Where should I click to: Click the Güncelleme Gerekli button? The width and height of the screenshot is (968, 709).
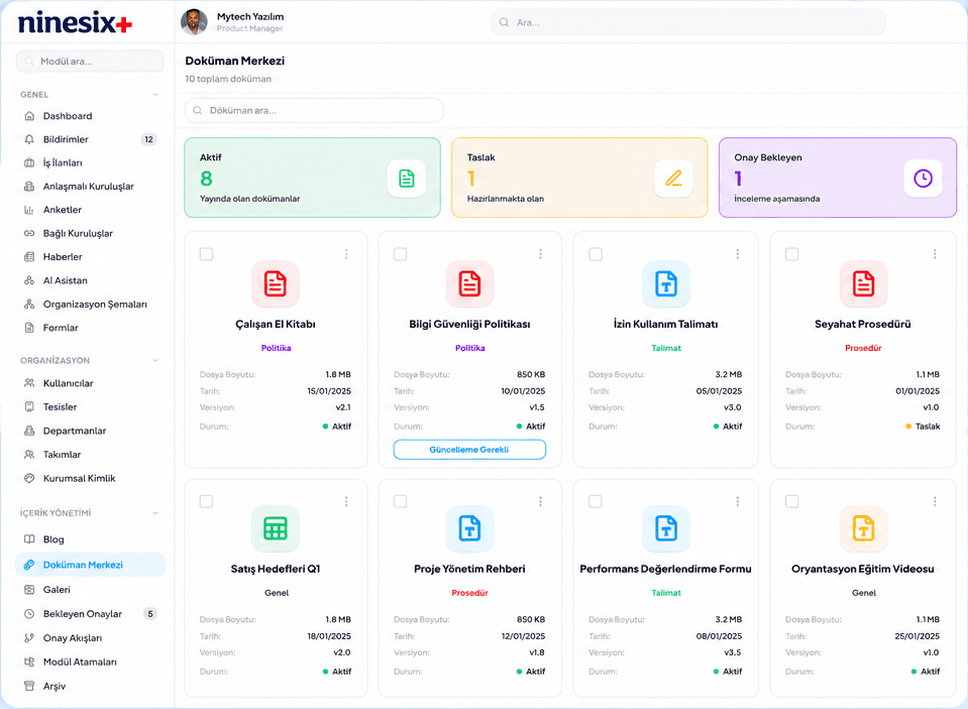point(470,450)
